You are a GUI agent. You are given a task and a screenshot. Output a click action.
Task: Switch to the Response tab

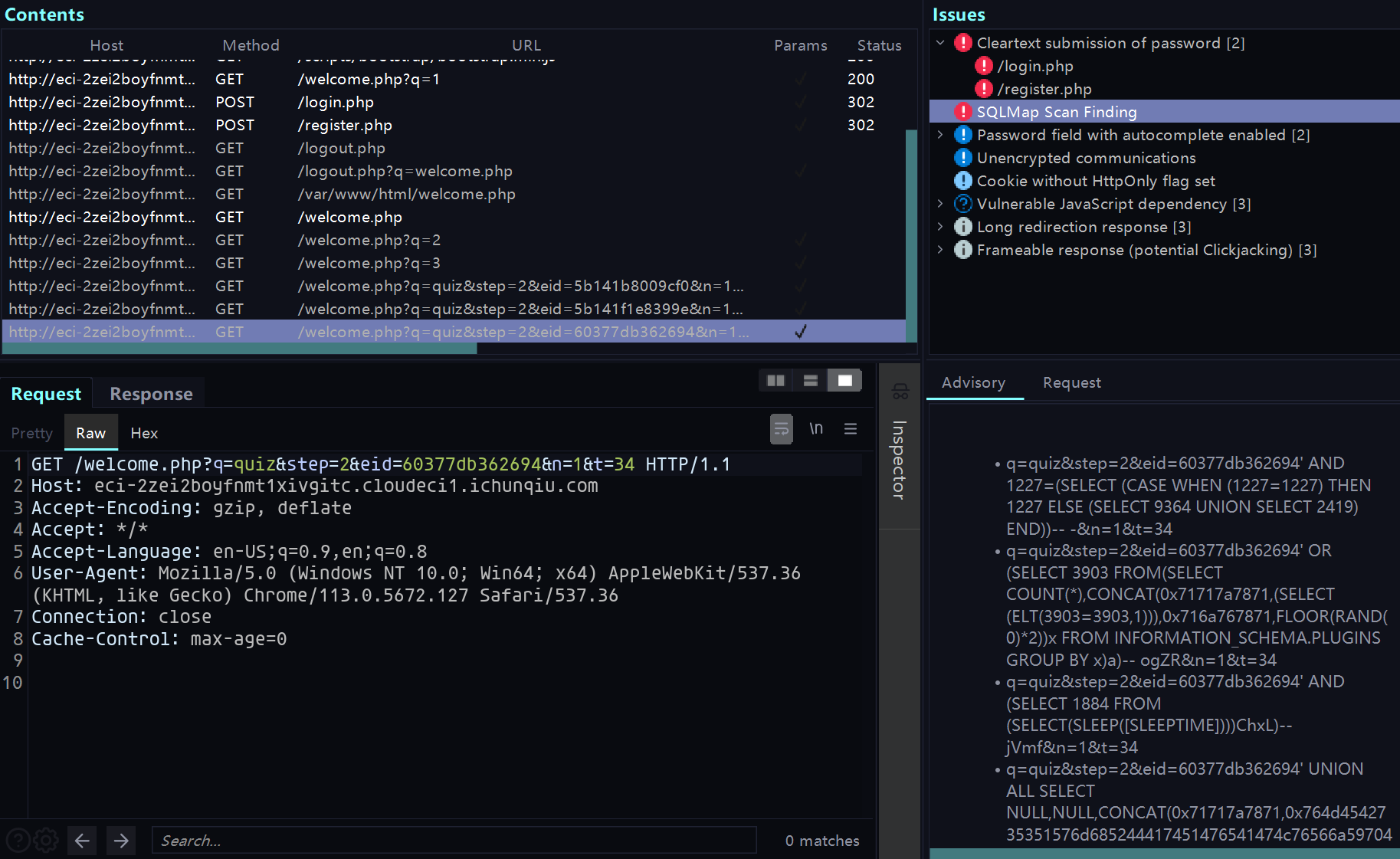(151, 394)
